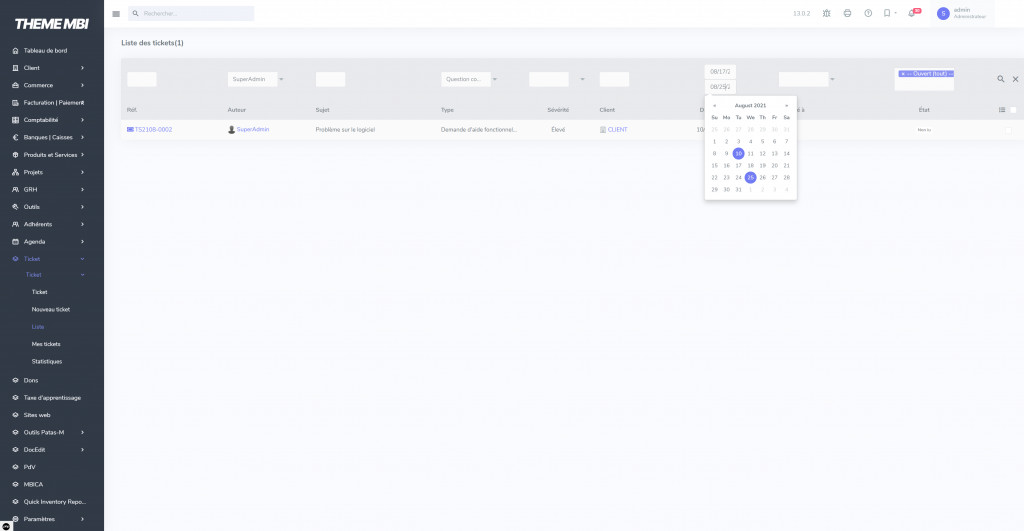Click the Banques | Caisses euro icon
The image size is (1024, 531).
[x=16, y=137]
